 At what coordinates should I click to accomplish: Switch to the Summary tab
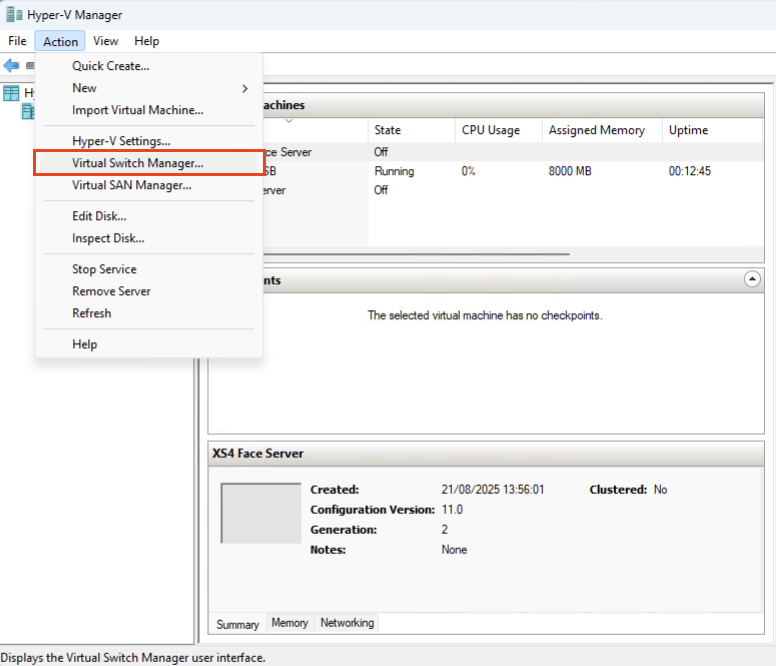237,624
